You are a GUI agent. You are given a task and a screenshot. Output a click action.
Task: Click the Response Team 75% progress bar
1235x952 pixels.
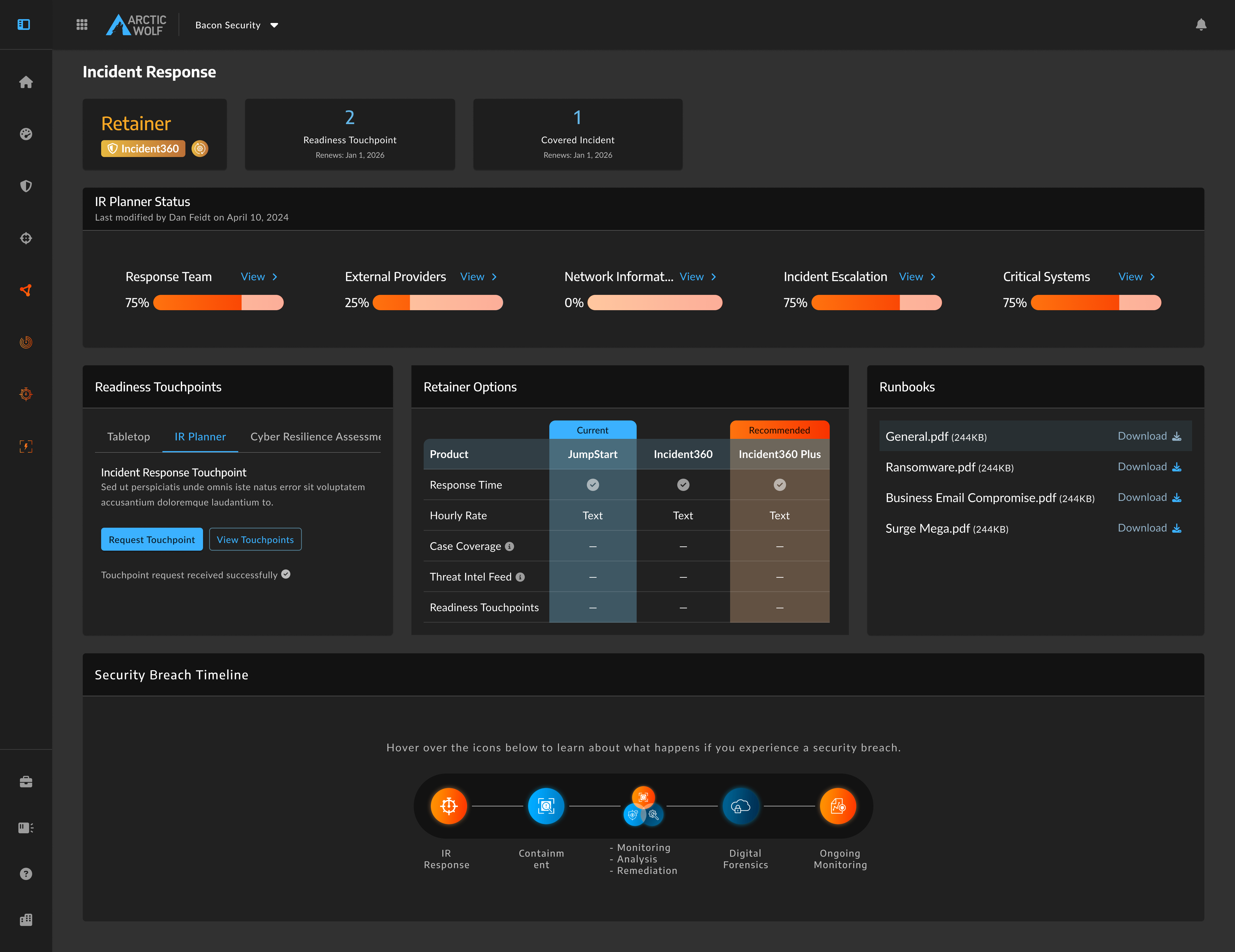(218, 303)
